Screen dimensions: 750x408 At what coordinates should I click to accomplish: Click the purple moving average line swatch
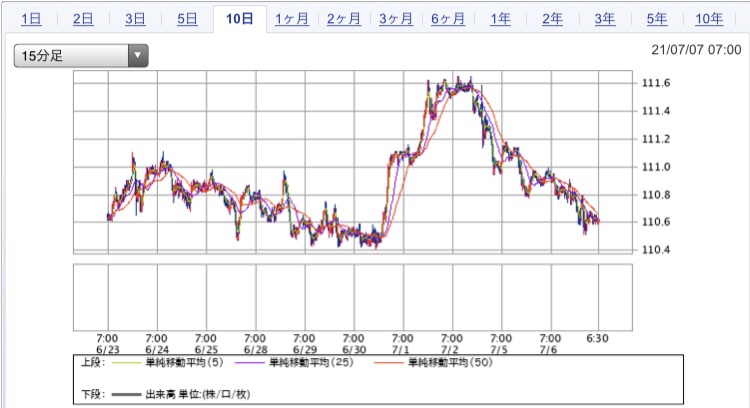pos(250,363)
